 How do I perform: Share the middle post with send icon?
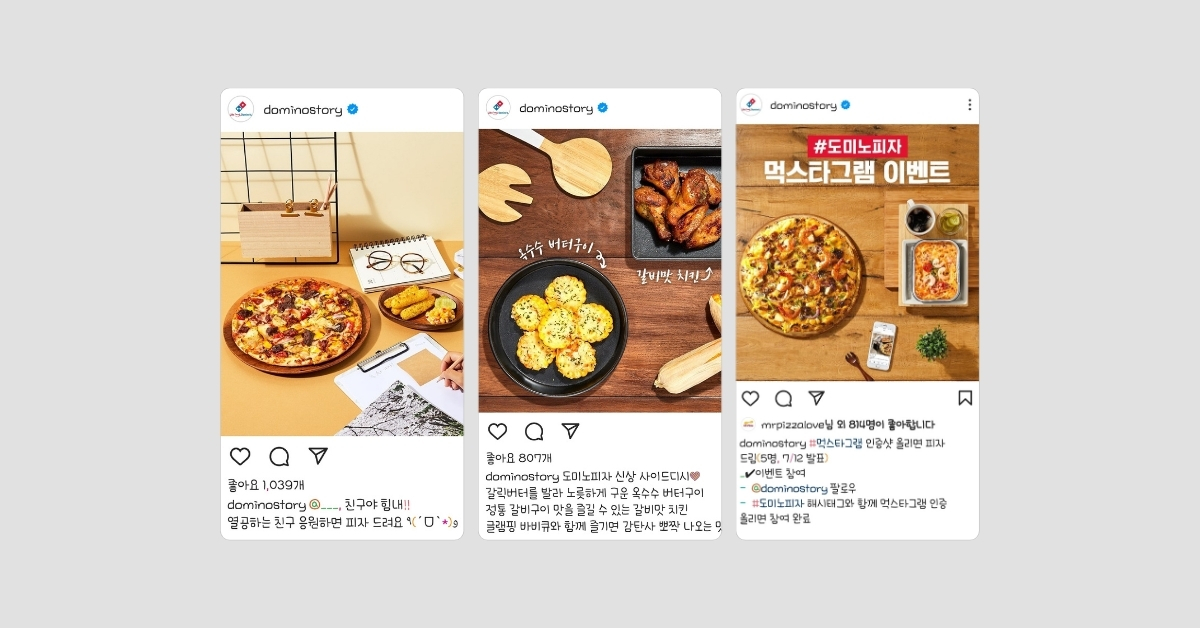click(570, 431)
